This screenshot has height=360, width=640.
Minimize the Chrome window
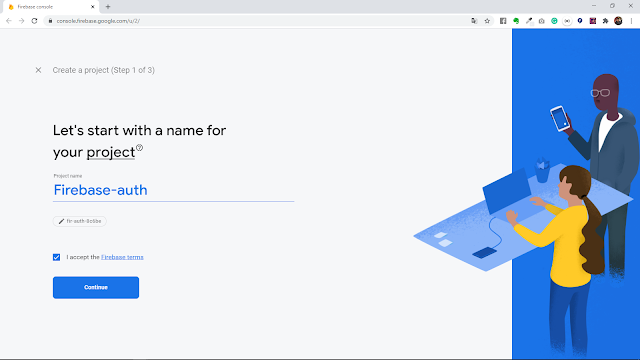click(x=594, y=6)
